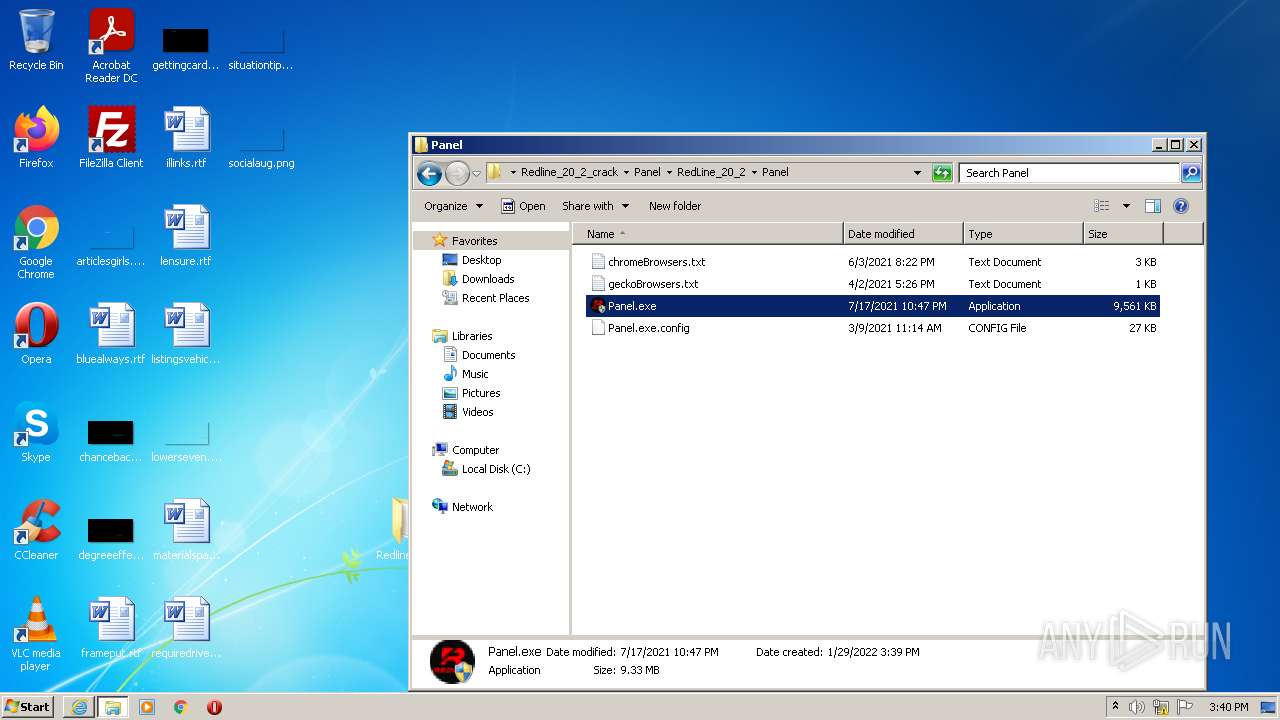This screenshot has width=1280, height=720.
Task: Open Skype desktop shortcut
Action: point(36,431)
